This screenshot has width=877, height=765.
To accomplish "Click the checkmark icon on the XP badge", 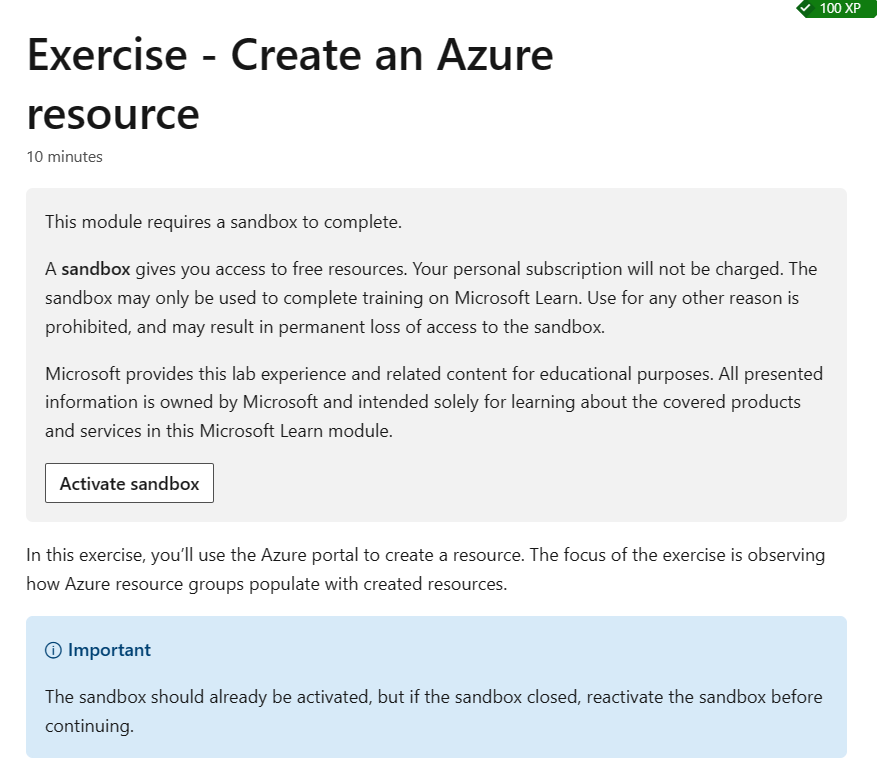I will coord(807,9).
